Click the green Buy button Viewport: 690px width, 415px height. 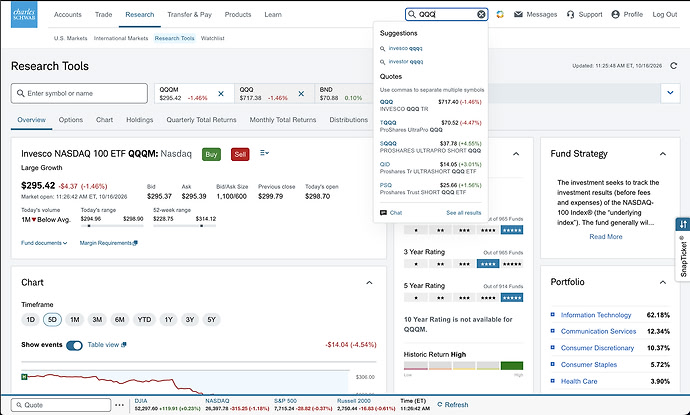(x=211, y=154)
